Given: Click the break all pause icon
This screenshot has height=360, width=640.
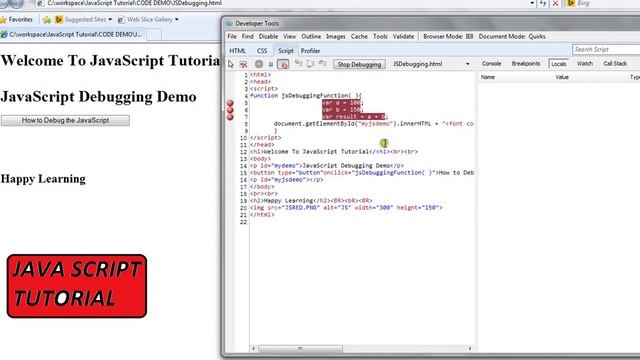Looking at the screenshot, I should click(271, 64).
